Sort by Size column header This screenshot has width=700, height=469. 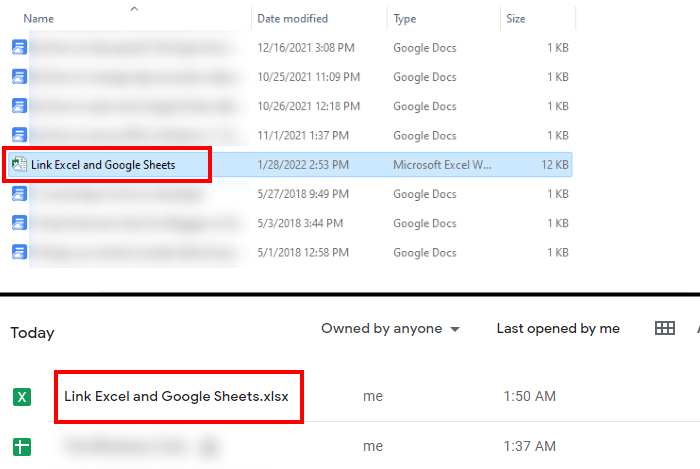516,19
